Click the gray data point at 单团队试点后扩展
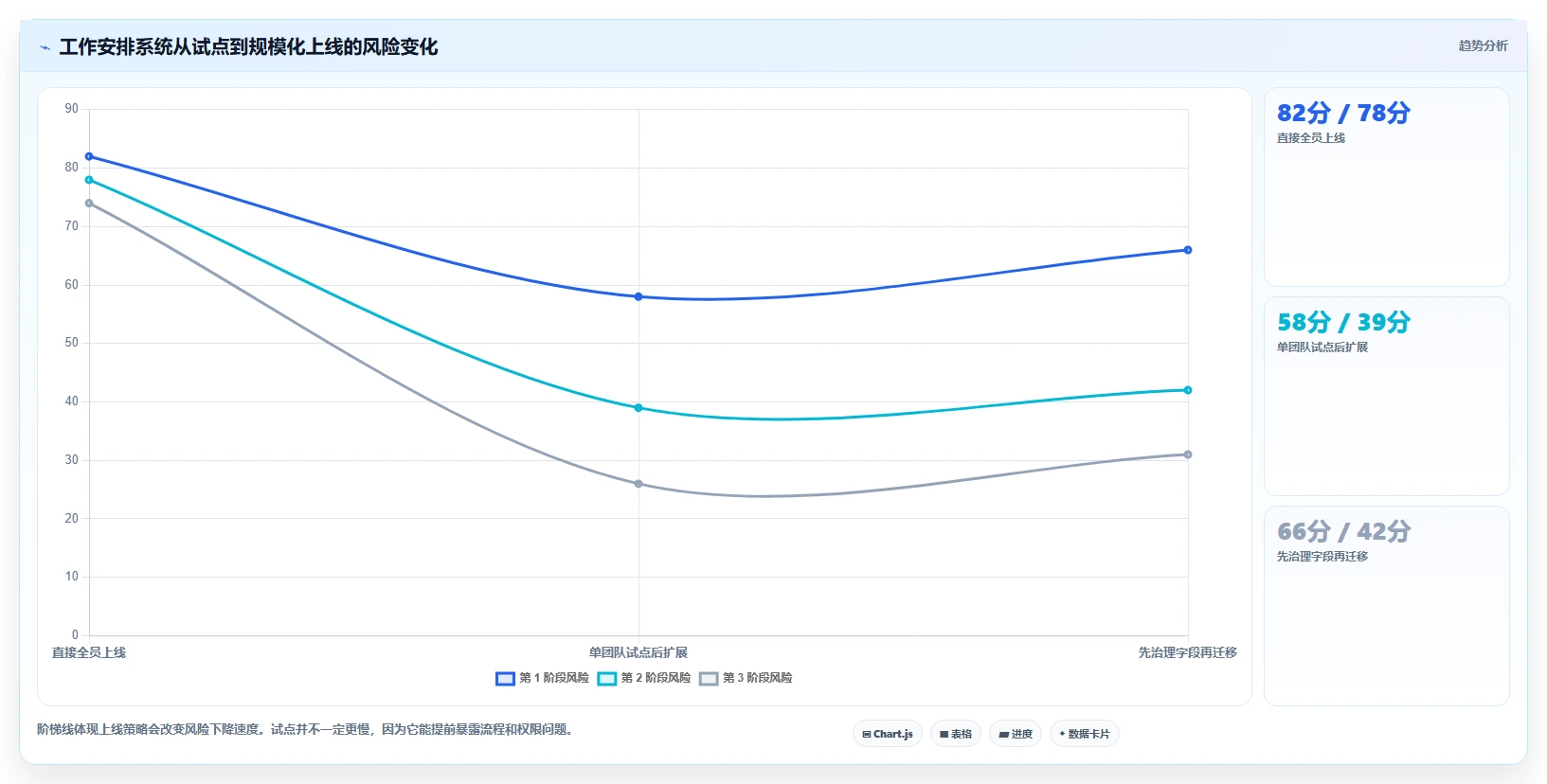Screen dimensions: 1547x784 [x=639, y=484]
